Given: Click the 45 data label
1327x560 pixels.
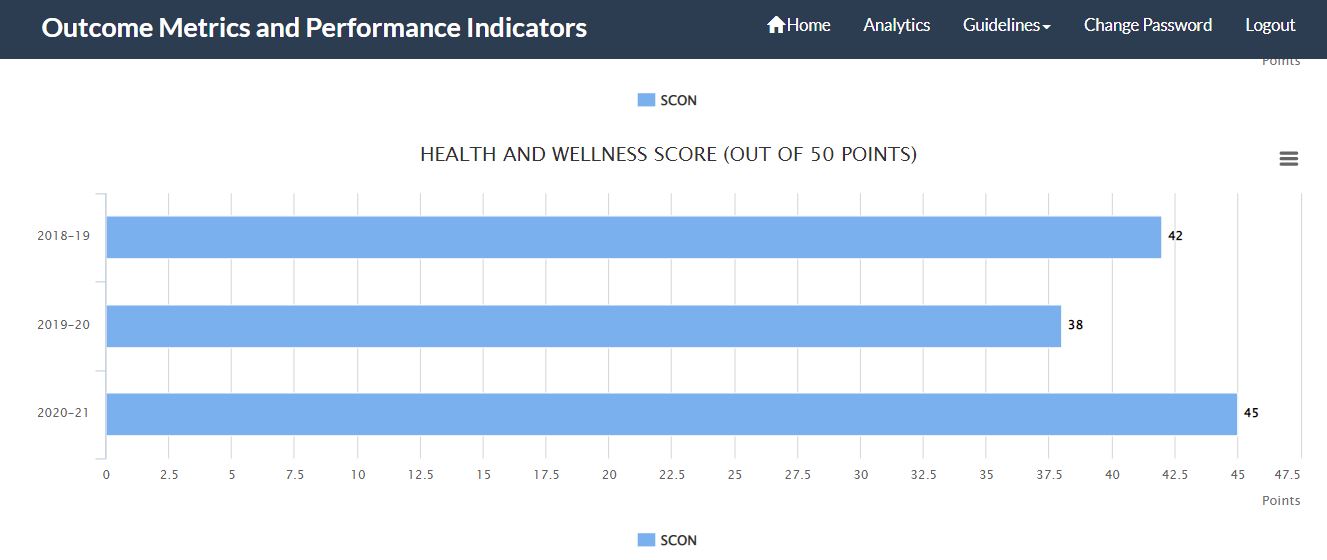Looking at the screenshot, I should [x=1251, y=413].
